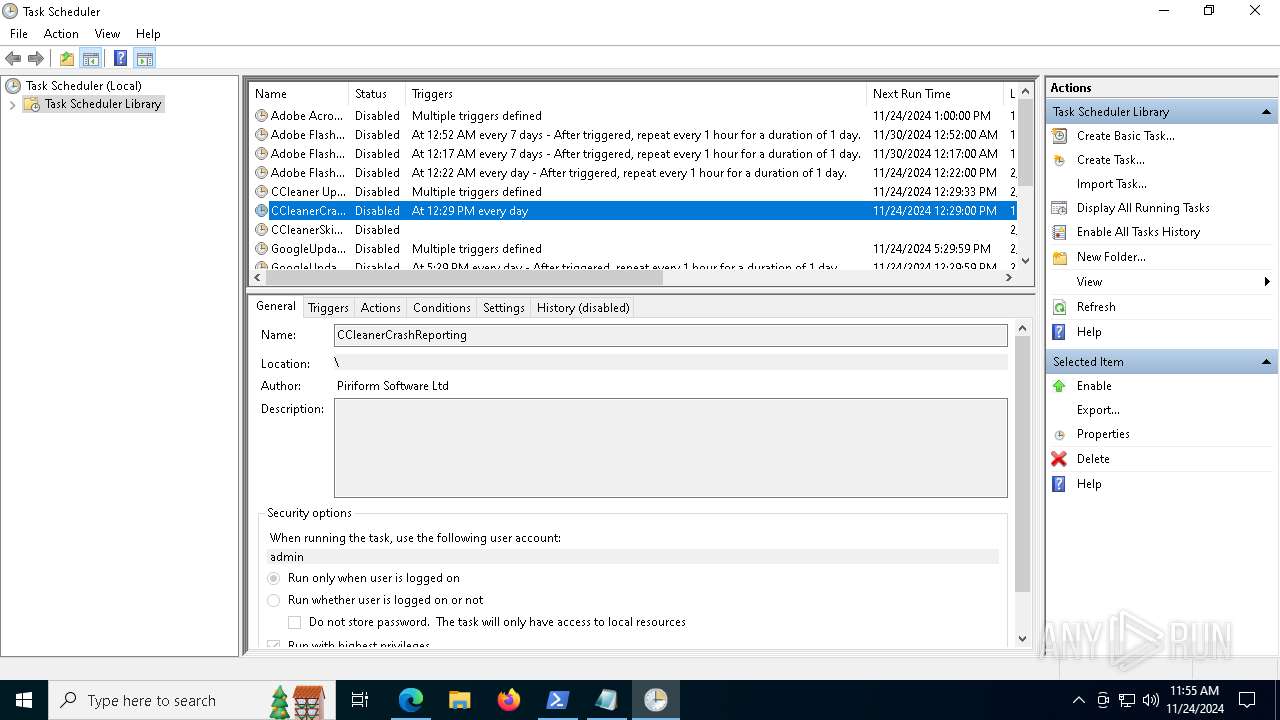The width and height of the screenshot is (1280, 720).
Task: Switch to the Actions tab in details
Action: click(x=380, y=308)
